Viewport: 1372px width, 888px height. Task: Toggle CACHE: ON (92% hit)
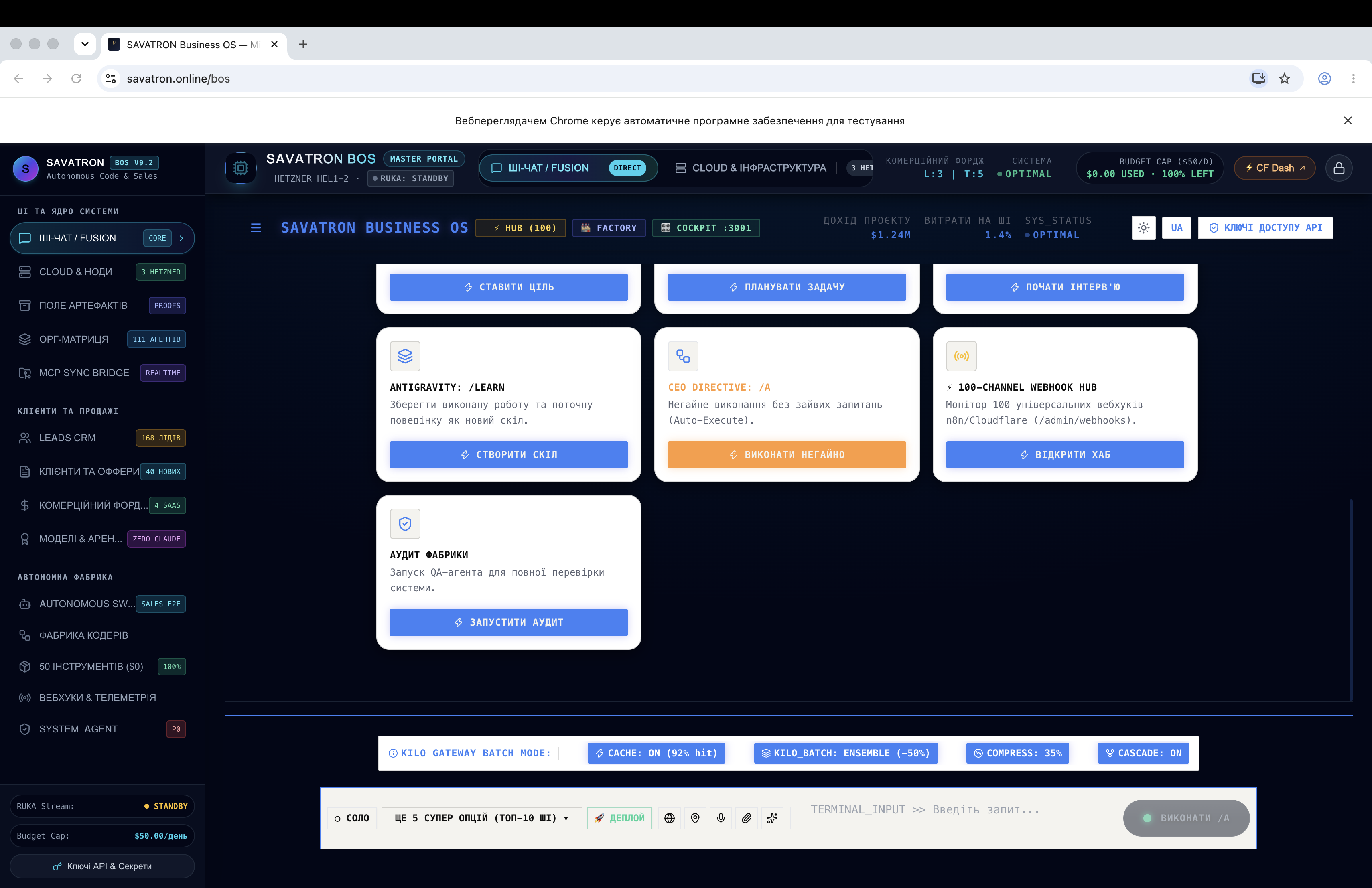tap(656, 753)
